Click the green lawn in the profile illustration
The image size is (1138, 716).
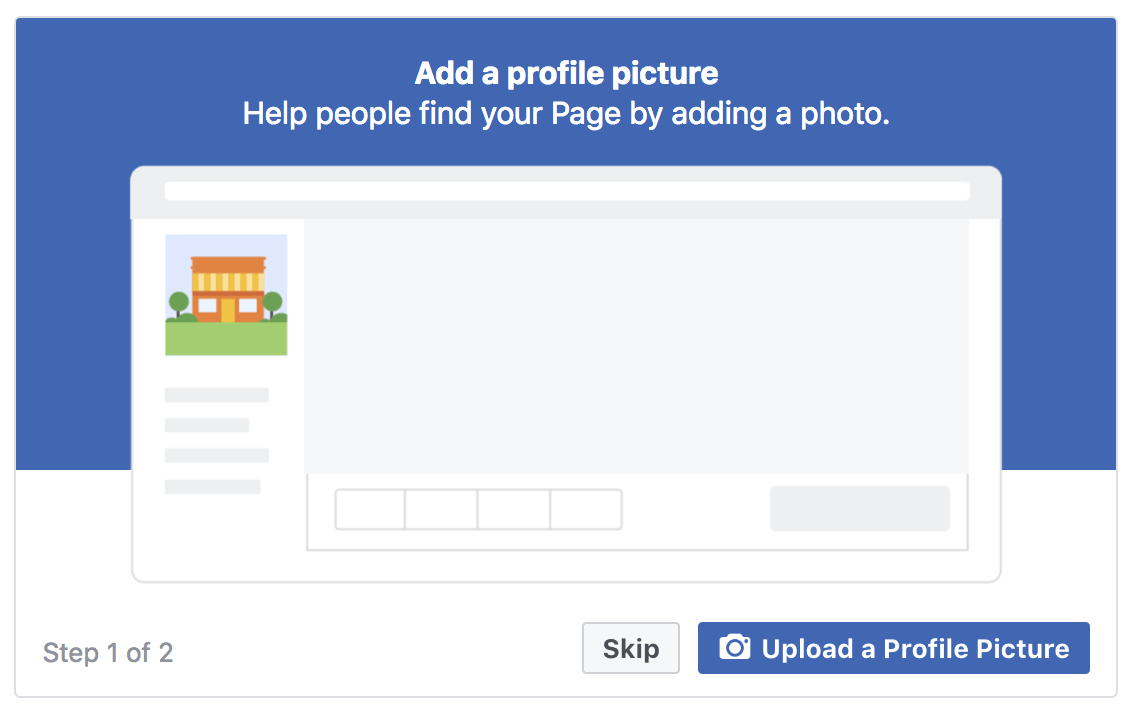click(226, 338)
